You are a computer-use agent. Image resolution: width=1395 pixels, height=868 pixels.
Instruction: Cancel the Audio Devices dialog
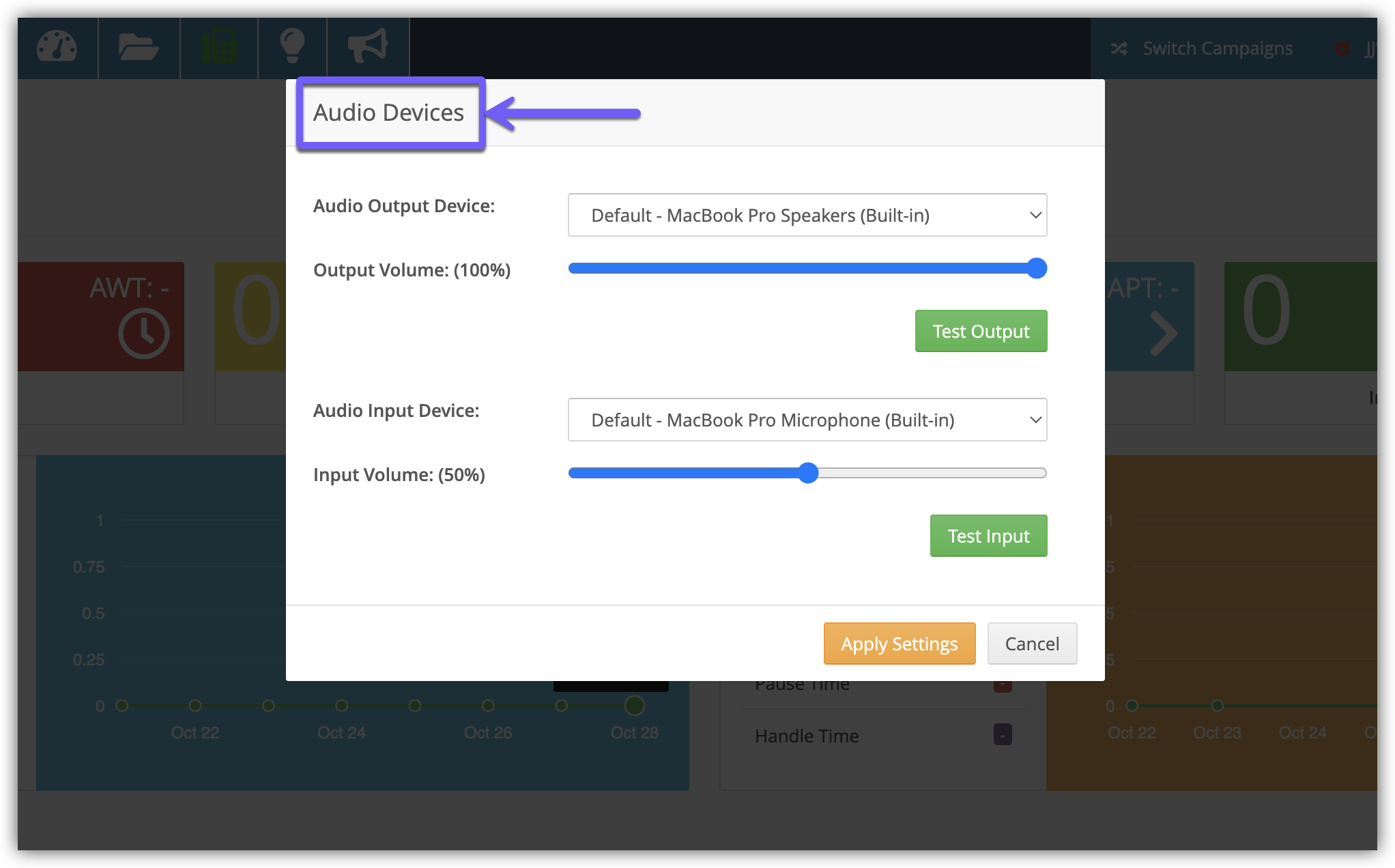1032,643
